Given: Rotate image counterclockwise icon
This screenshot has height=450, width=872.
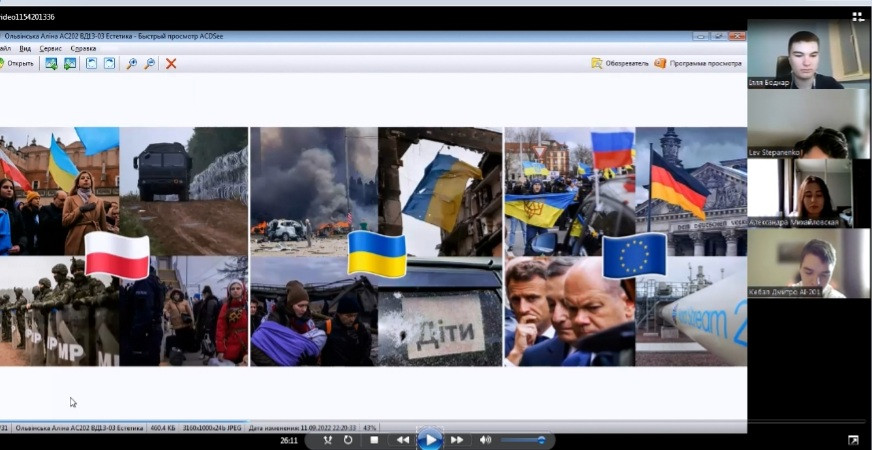Looking at the screenshot, I should point(92,63).
